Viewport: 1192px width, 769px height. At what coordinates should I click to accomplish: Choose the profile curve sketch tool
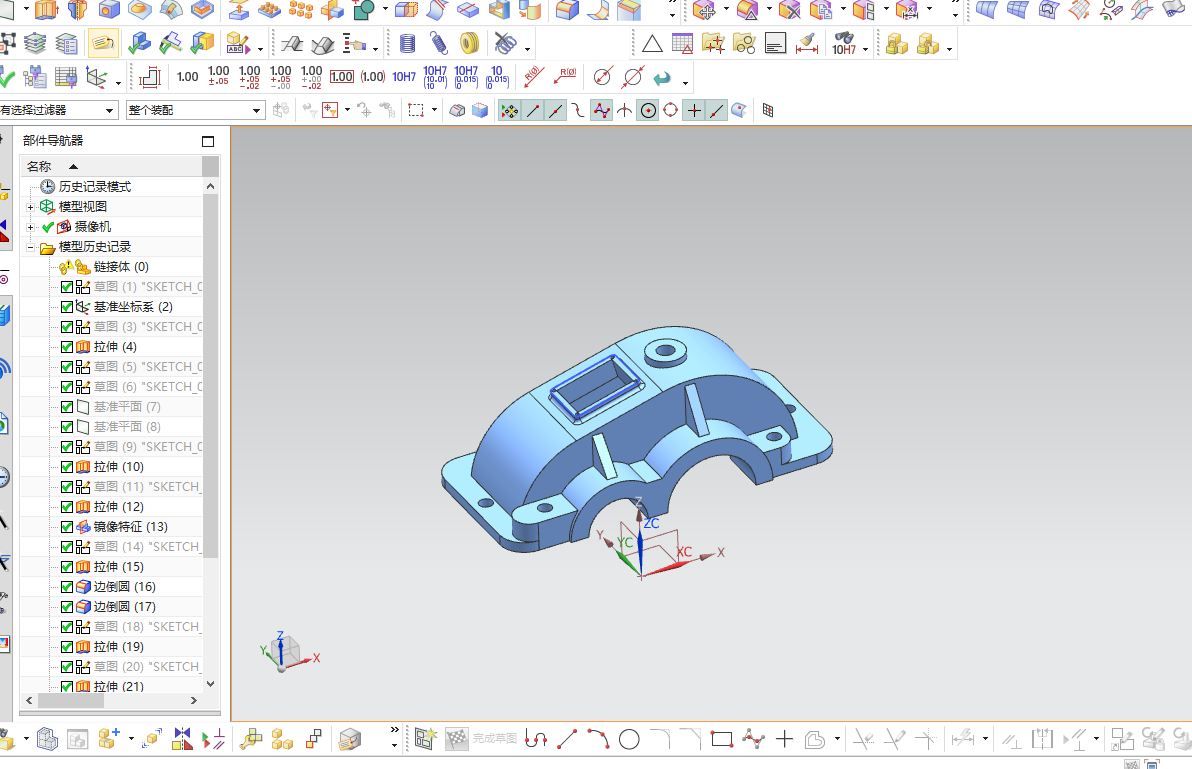536,739
